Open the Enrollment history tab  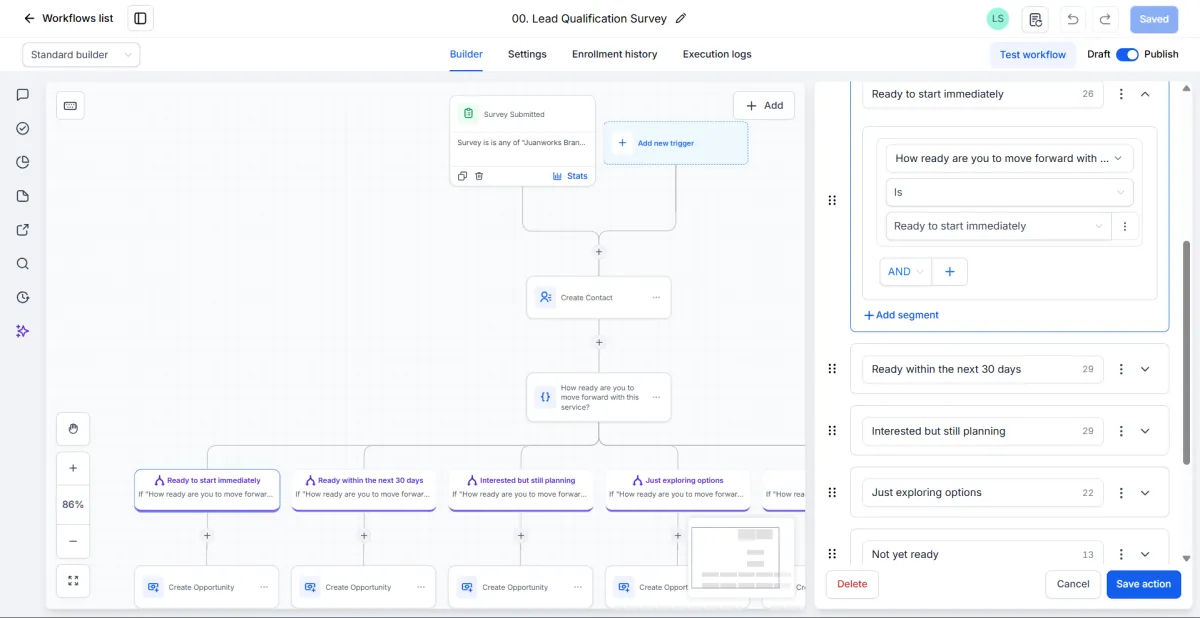(x=614, y=54)
